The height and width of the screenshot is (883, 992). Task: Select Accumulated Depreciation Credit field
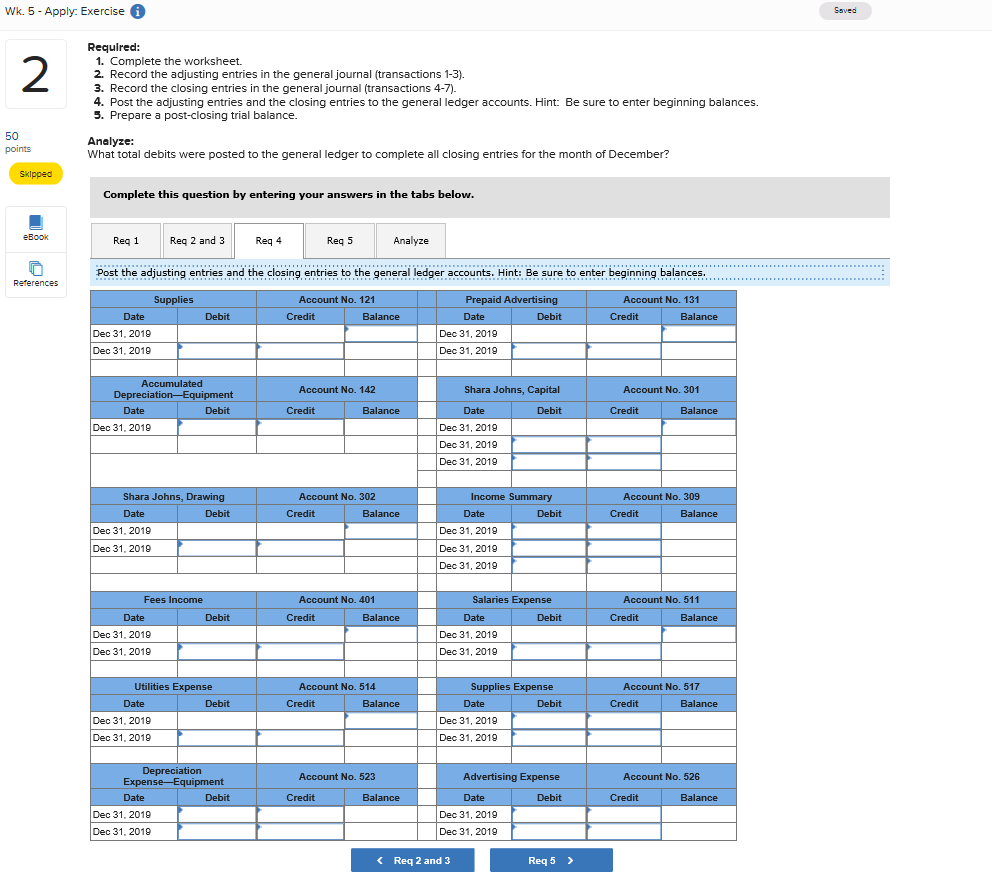[301, 428]
